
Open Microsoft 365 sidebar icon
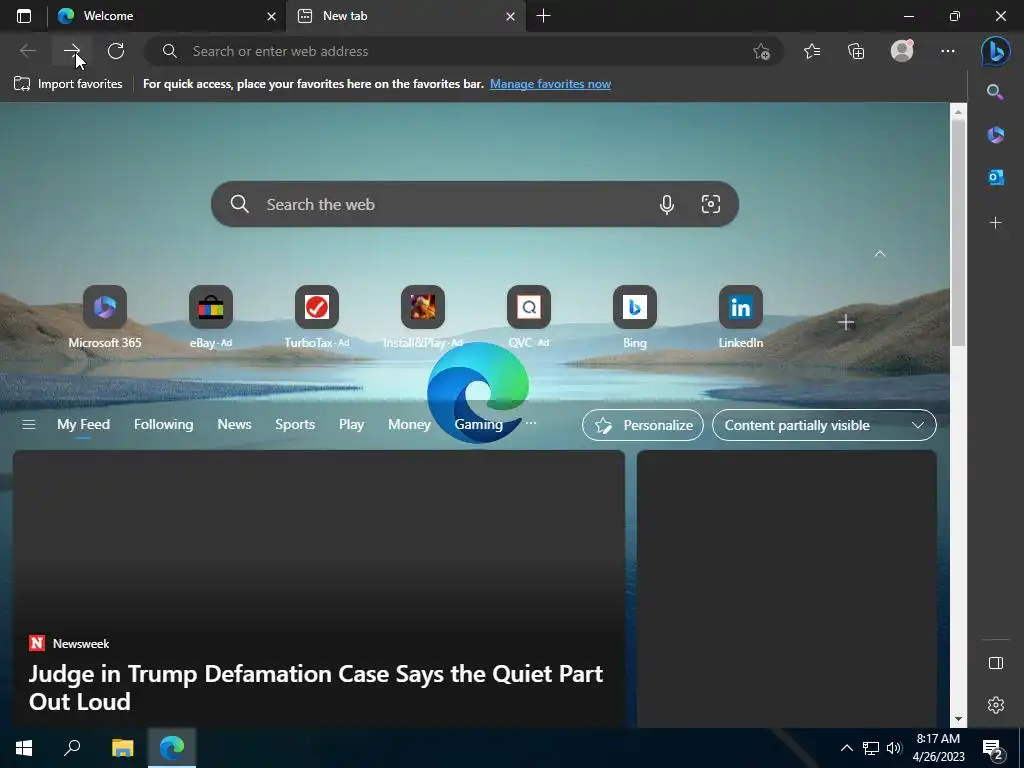tap(995, 135)
